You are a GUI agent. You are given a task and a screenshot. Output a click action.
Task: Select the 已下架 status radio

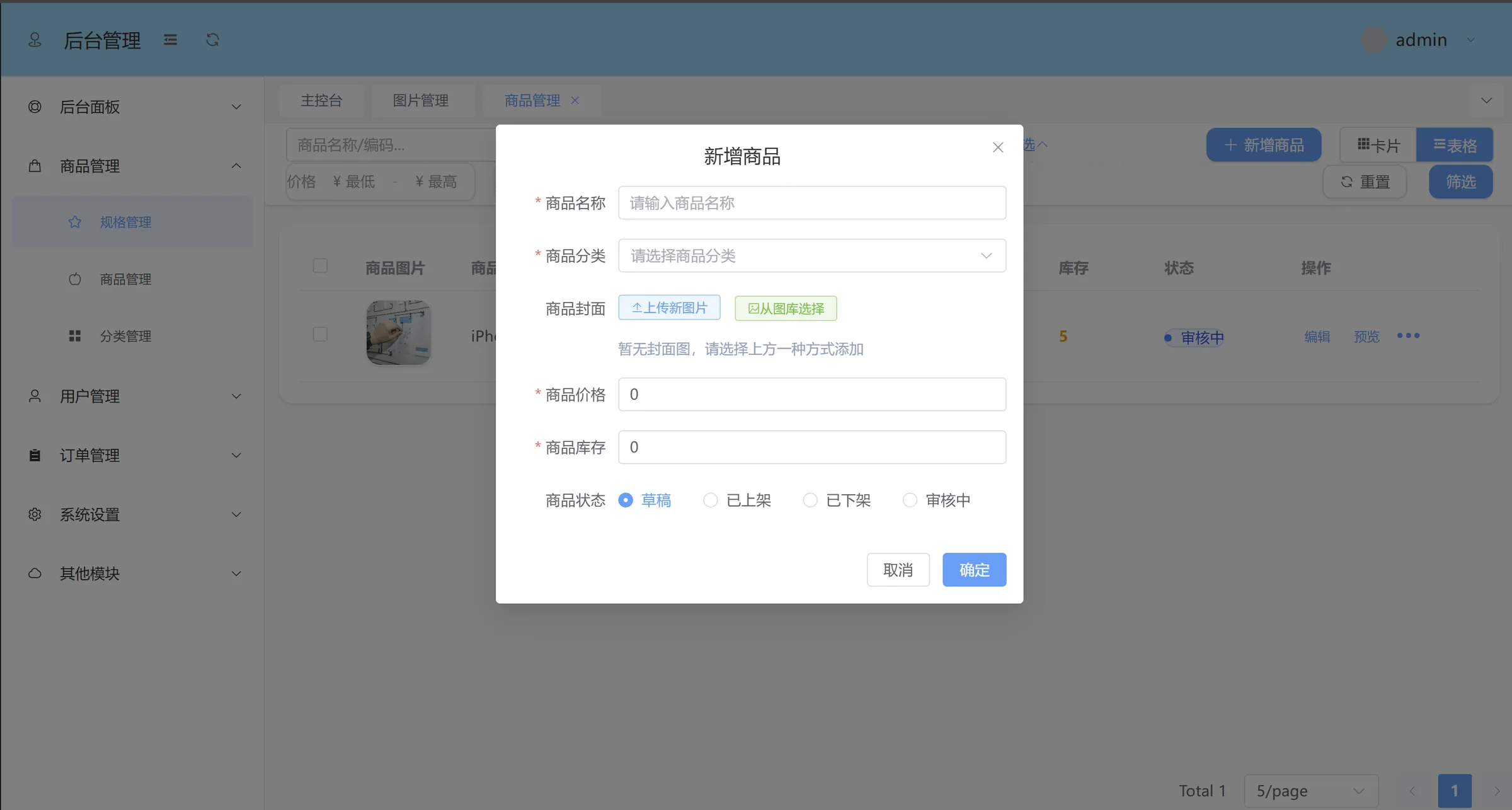[x=810, y=500]
